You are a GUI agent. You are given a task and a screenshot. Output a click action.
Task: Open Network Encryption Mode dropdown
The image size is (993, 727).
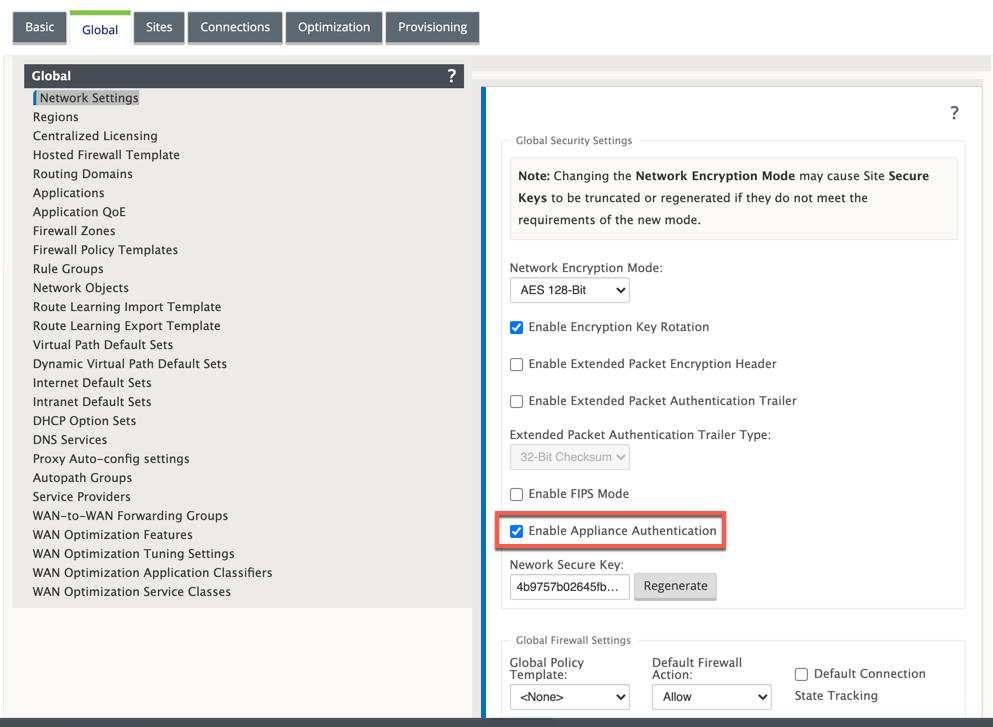click(x=570, y=290)
